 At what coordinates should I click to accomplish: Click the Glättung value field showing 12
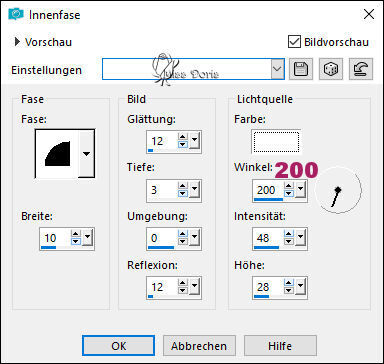pos(162,141)
